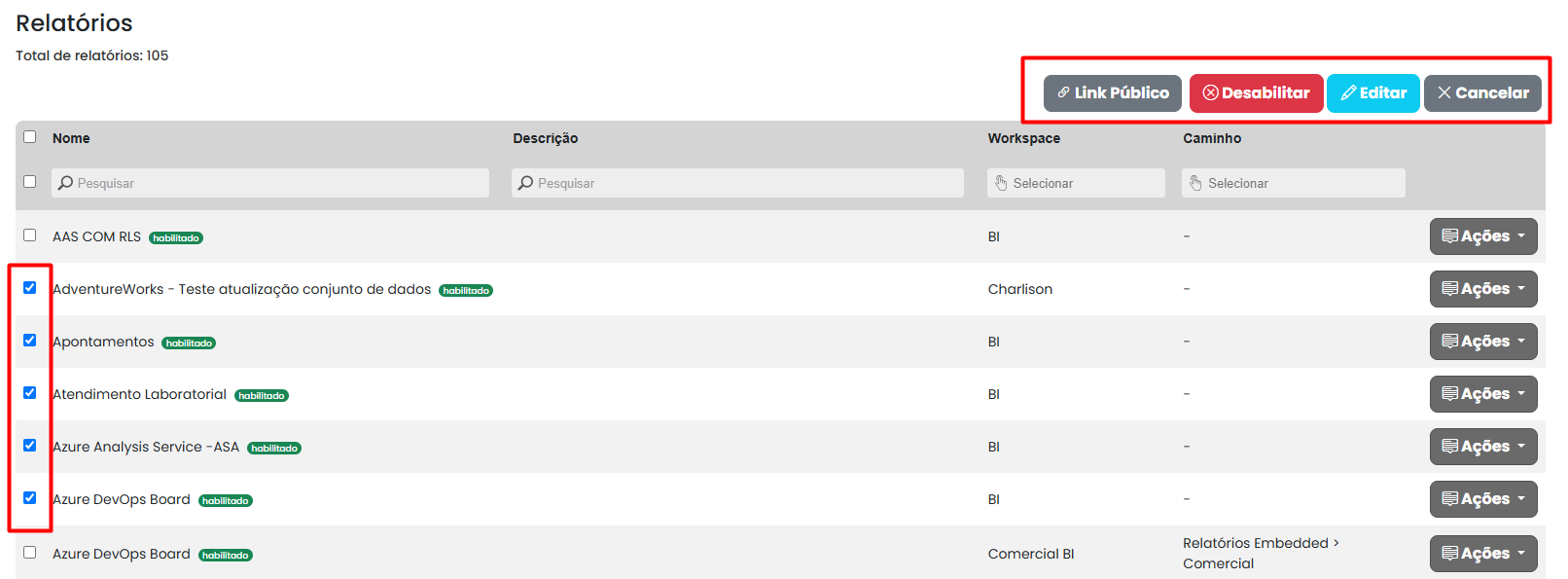Click the hand icon in Caminho filter

coord(1195,183)
